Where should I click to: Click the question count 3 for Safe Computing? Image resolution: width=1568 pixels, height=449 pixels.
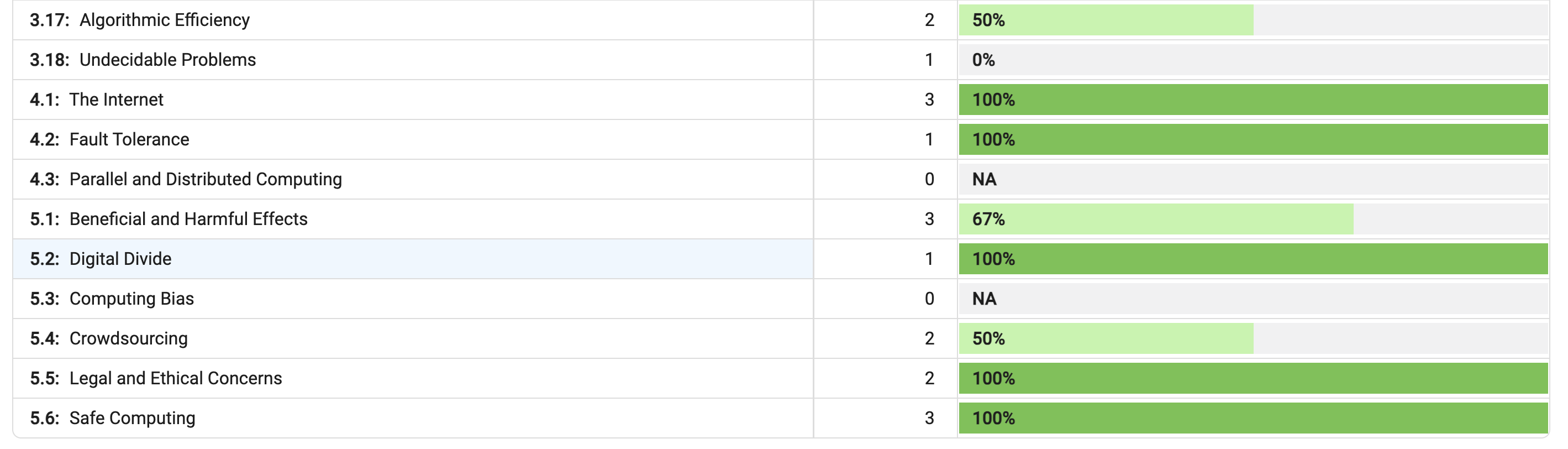pos(929,418)
